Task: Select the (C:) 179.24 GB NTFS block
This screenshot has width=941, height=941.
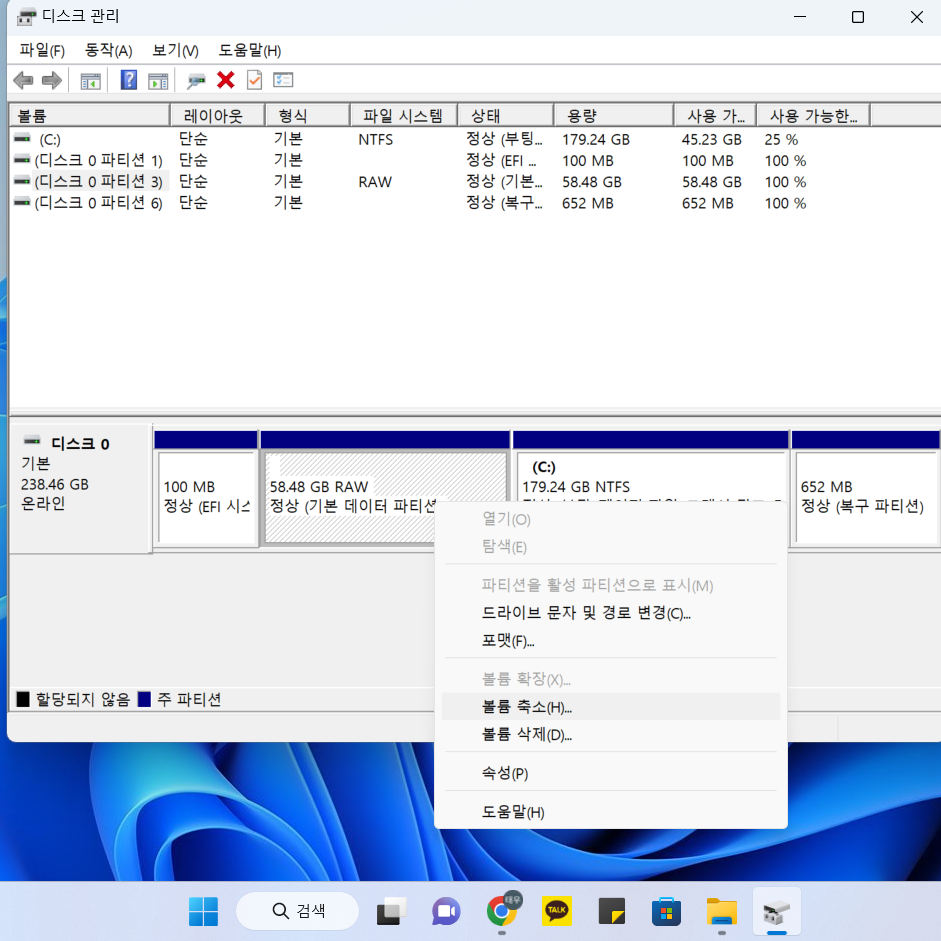Action: click(651, 478)
